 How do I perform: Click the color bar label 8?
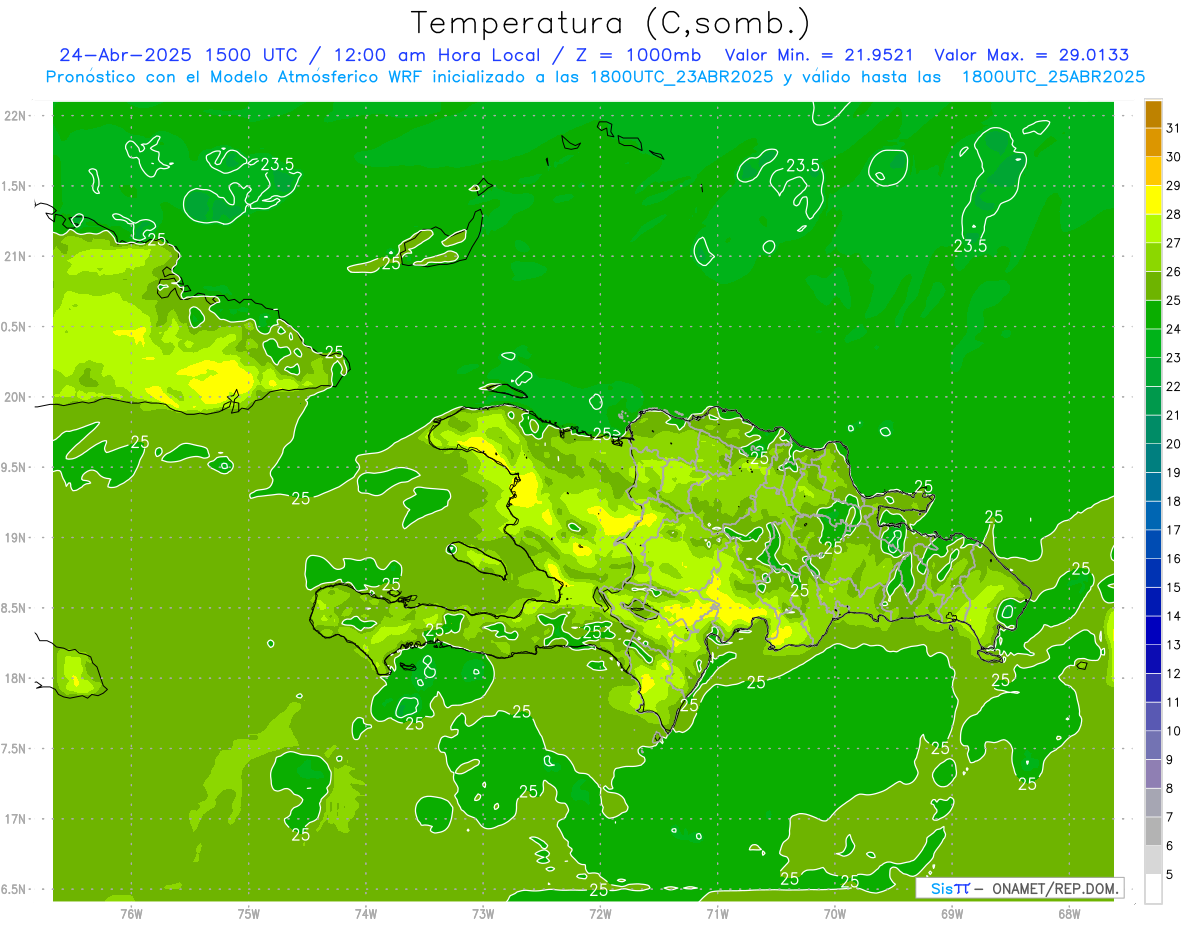tap(1171, 788)
